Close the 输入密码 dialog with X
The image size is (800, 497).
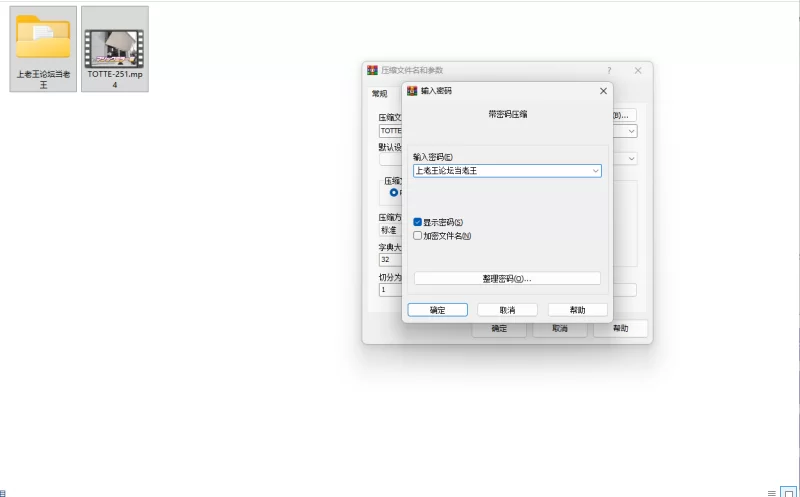(603, 91)
